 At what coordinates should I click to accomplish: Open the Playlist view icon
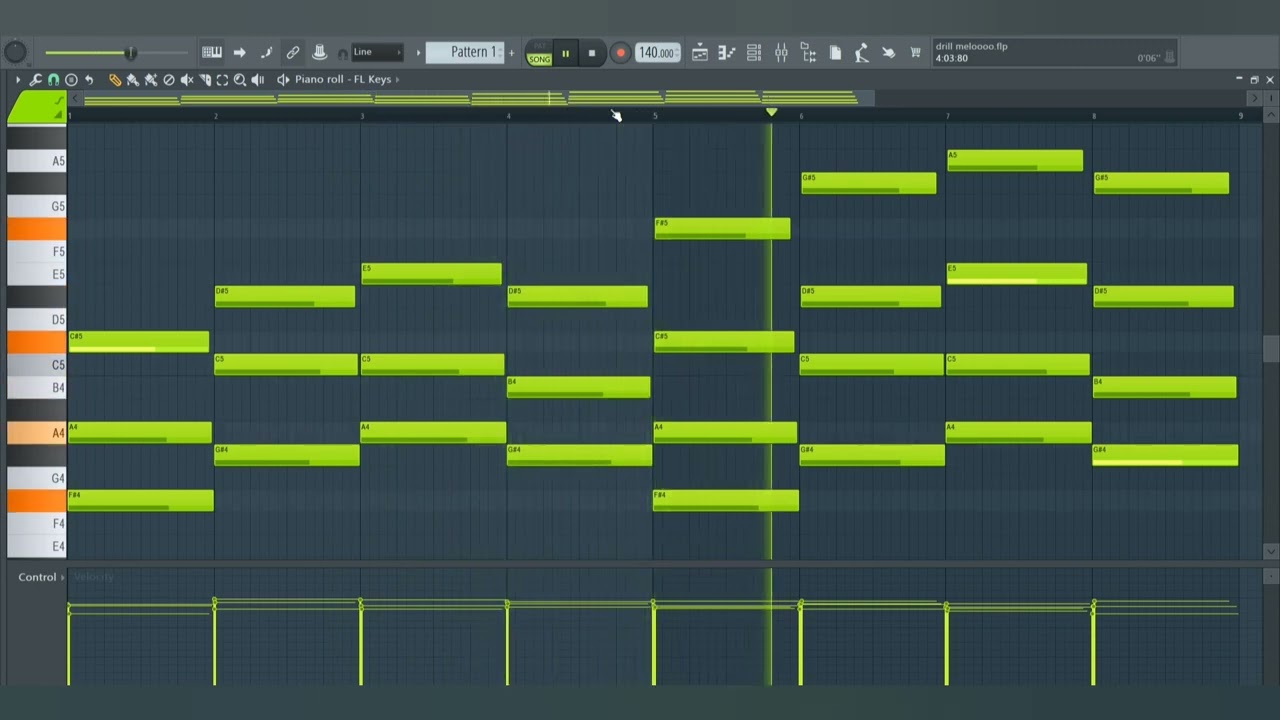pyautogui.click(x=700, y=53)
